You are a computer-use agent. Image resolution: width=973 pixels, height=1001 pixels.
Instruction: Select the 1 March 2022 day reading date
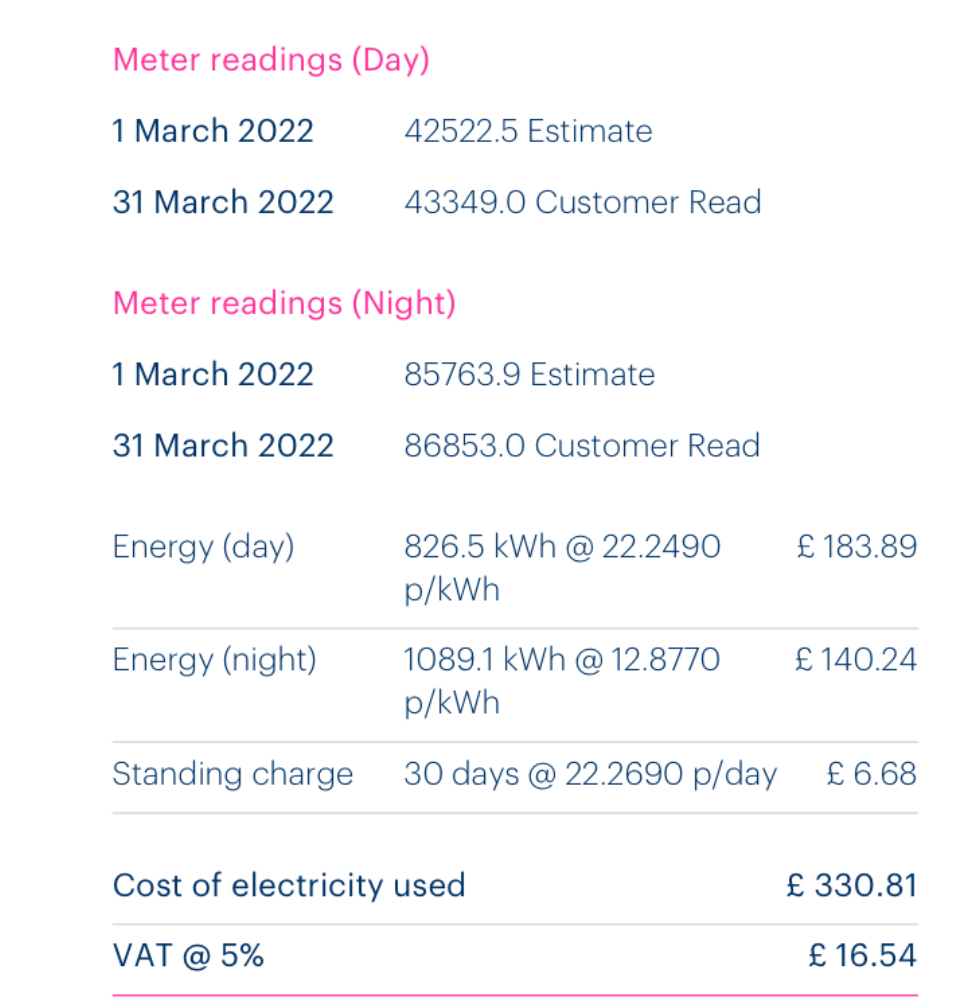click(x=213, y=131)
